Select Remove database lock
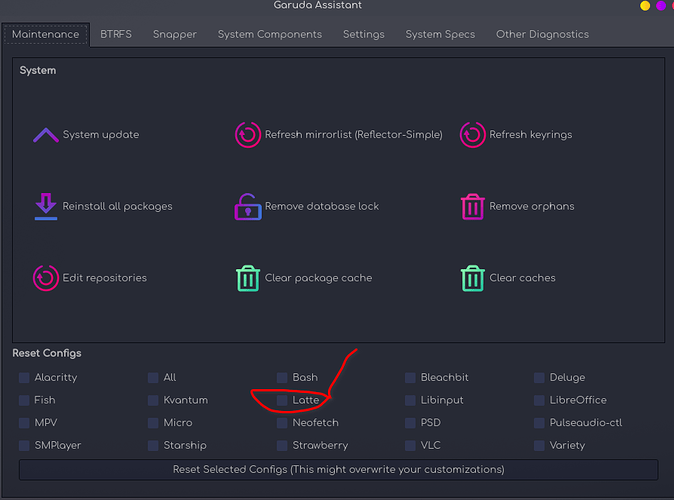674x500 pixels. [322, 206]
